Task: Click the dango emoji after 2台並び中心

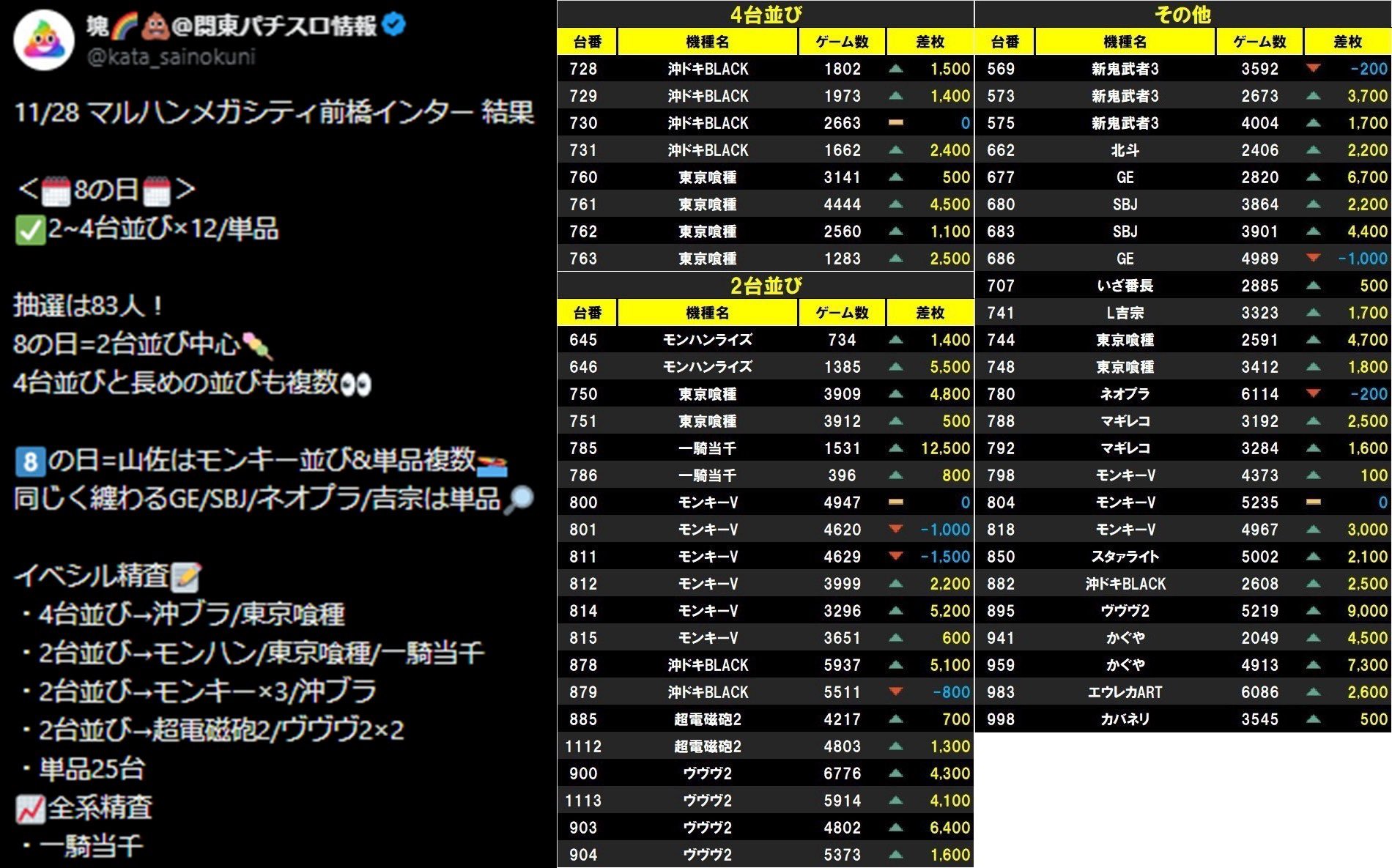Action: coord(258,346)
